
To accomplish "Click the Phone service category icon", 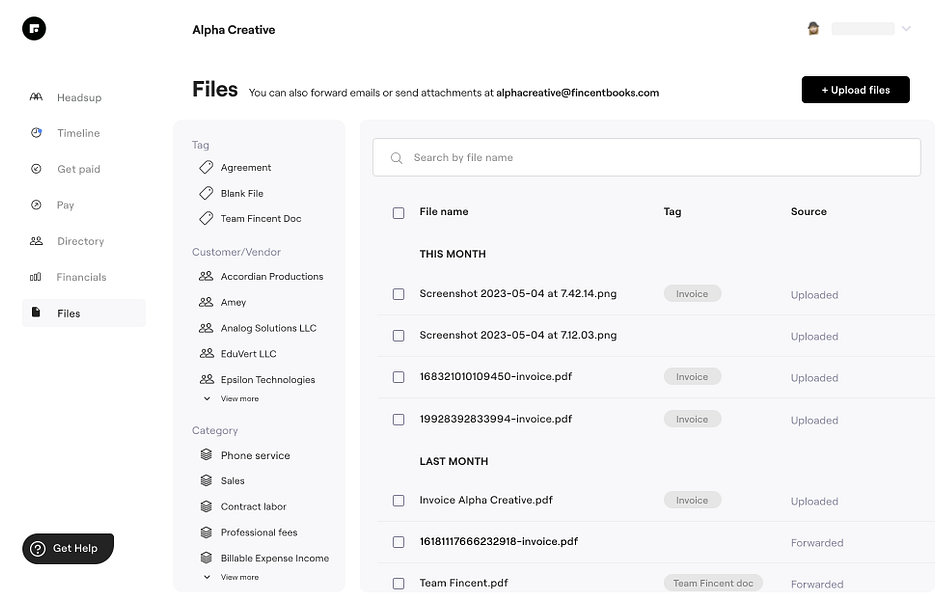I will (x=206, y=455).
